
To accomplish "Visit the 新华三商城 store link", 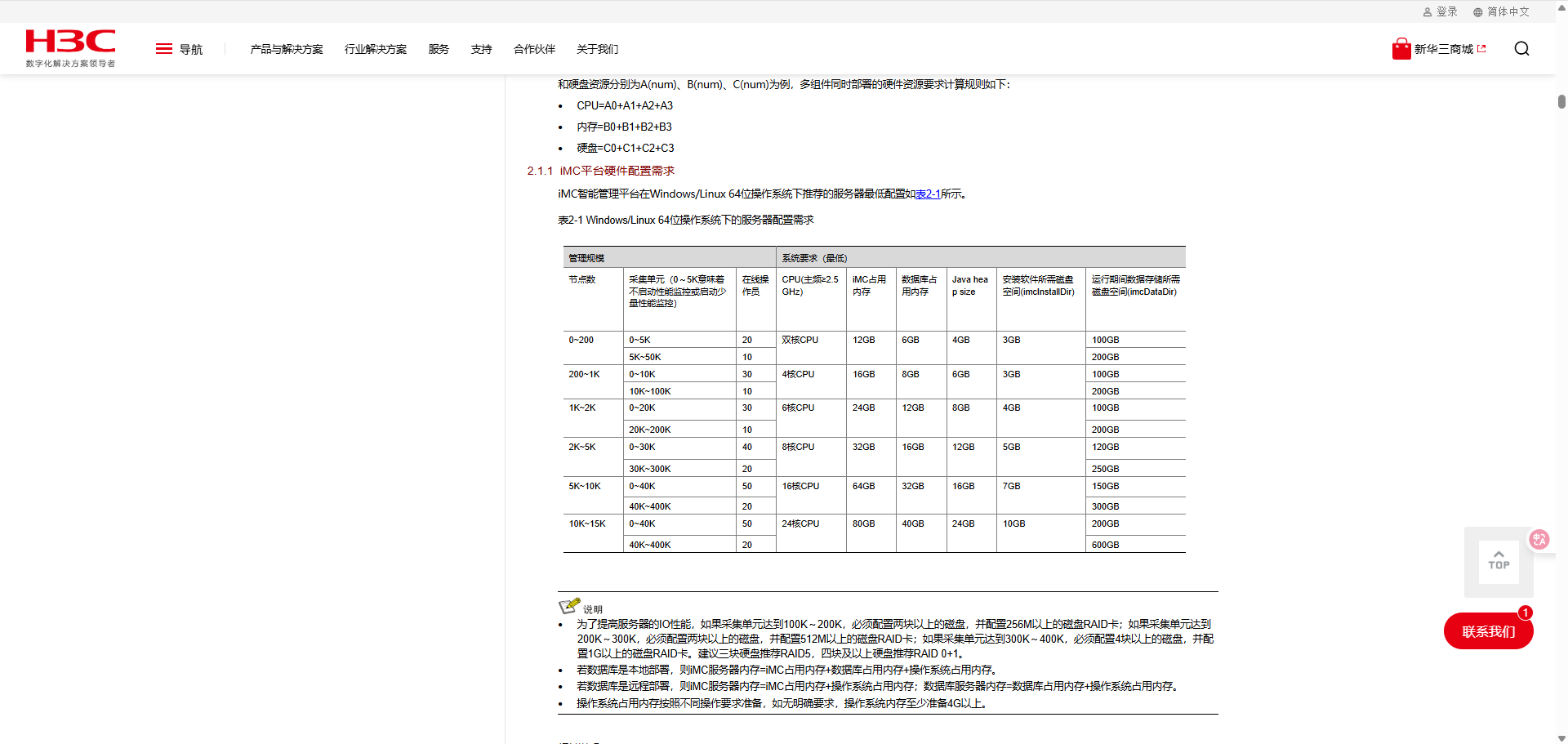I will pyautogui.click(x=1444, y=49).
